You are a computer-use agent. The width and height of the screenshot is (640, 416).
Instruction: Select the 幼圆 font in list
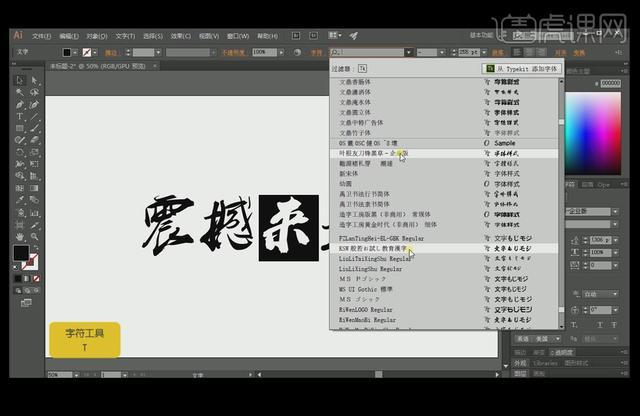coord(346,184)
